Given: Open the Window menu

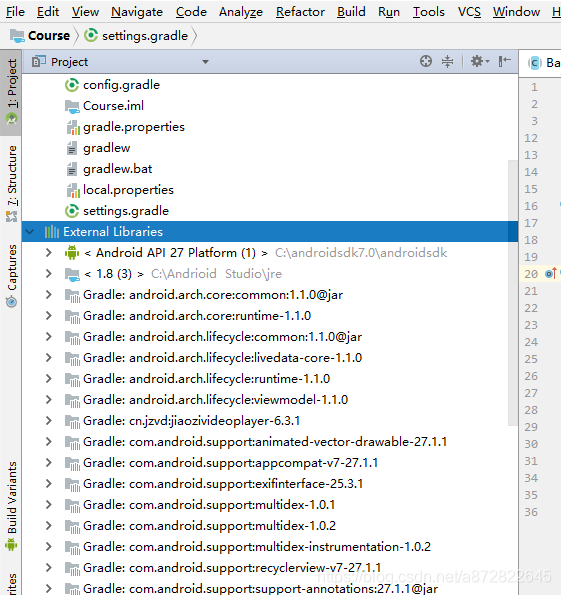Looking at the screenshot, I should coord(516,12).
